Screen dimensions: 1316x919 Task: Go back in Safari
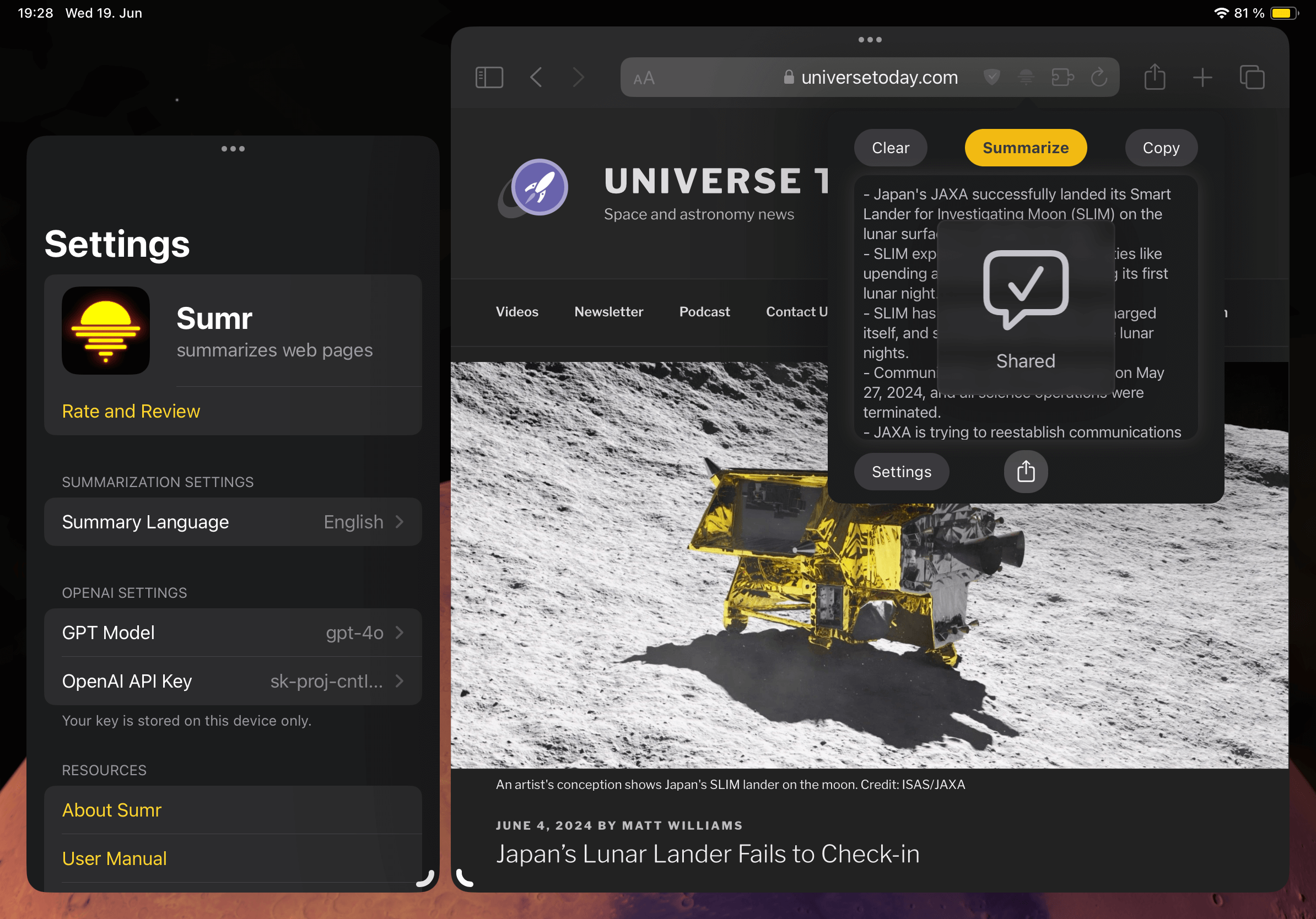536,77
